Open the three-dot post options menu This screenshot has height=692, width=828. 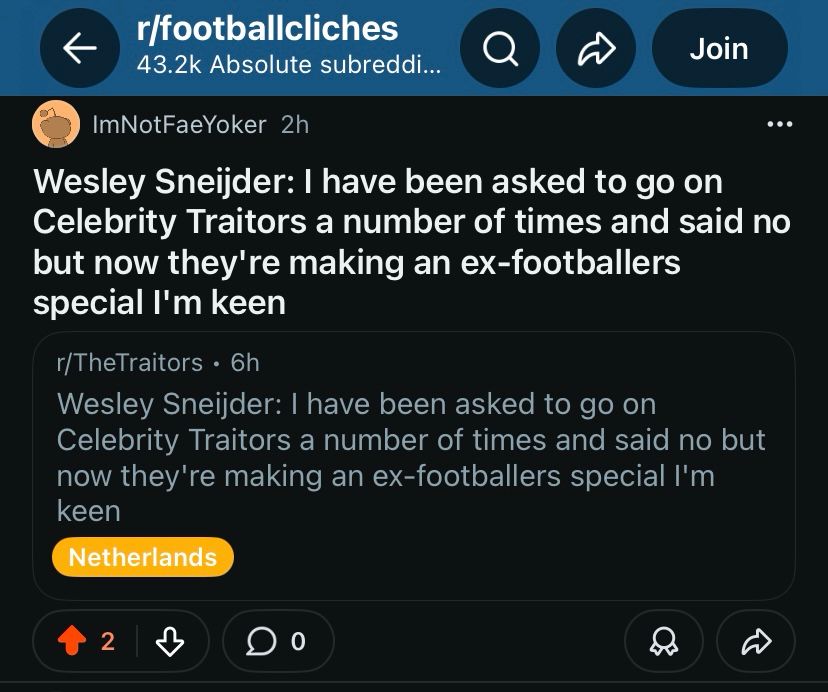pyautogui.click(x=780, y=125)
